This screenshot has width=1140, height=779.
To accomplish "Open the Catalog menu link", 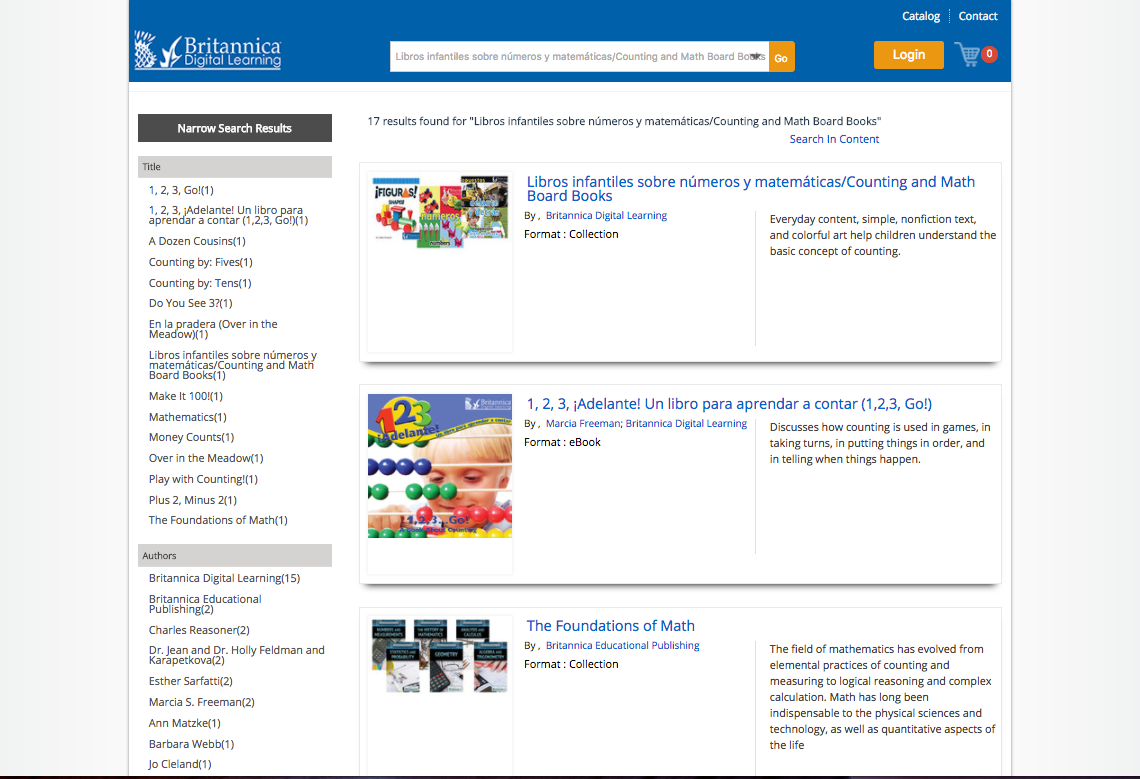I will click(x=921, y=16).
